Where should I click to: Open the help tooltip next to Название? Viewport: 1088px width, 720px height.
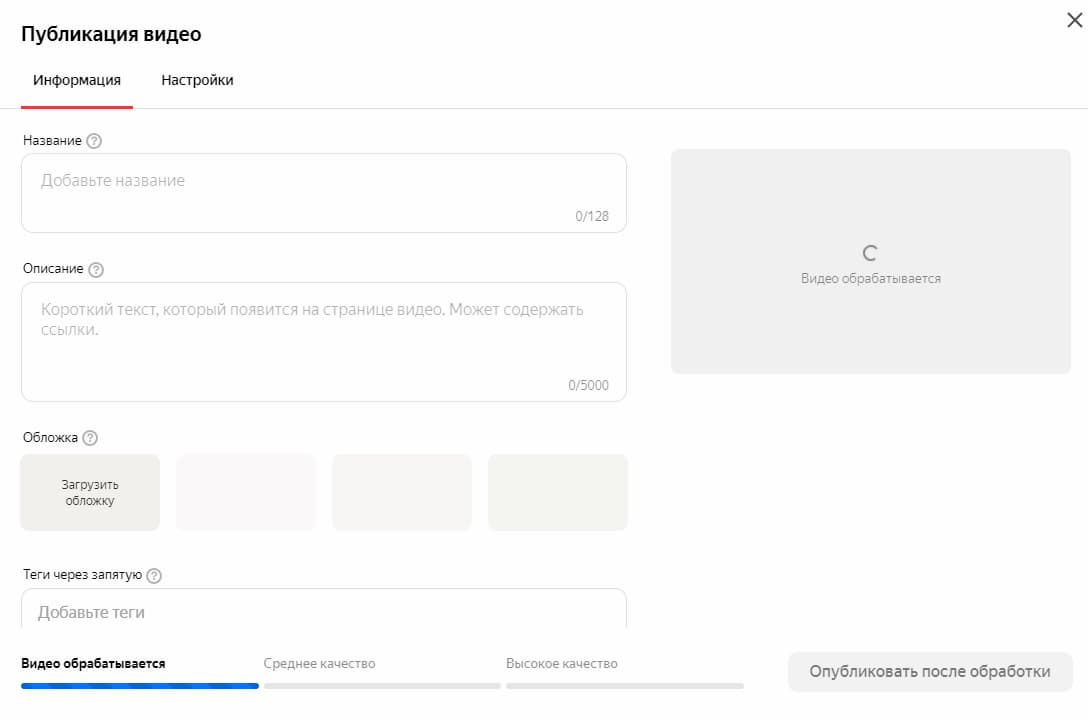(93, 140)
